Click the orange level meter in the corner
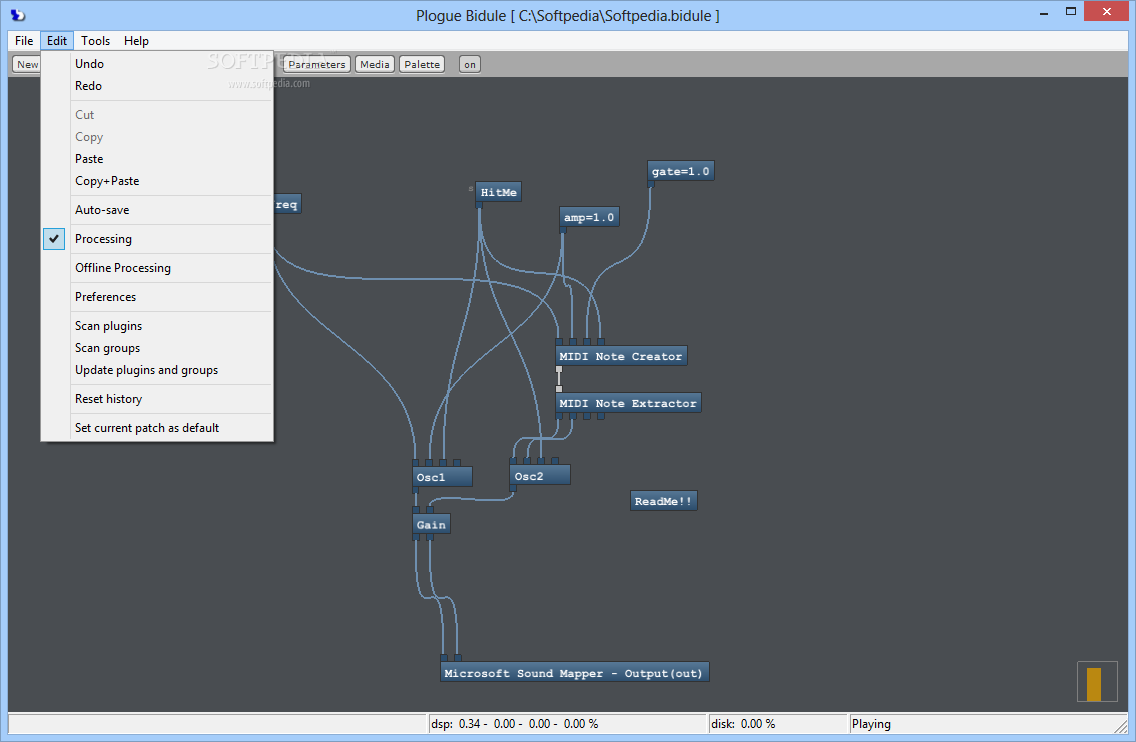Viewport: 1136px width, 742px height. pos(1094,684)
